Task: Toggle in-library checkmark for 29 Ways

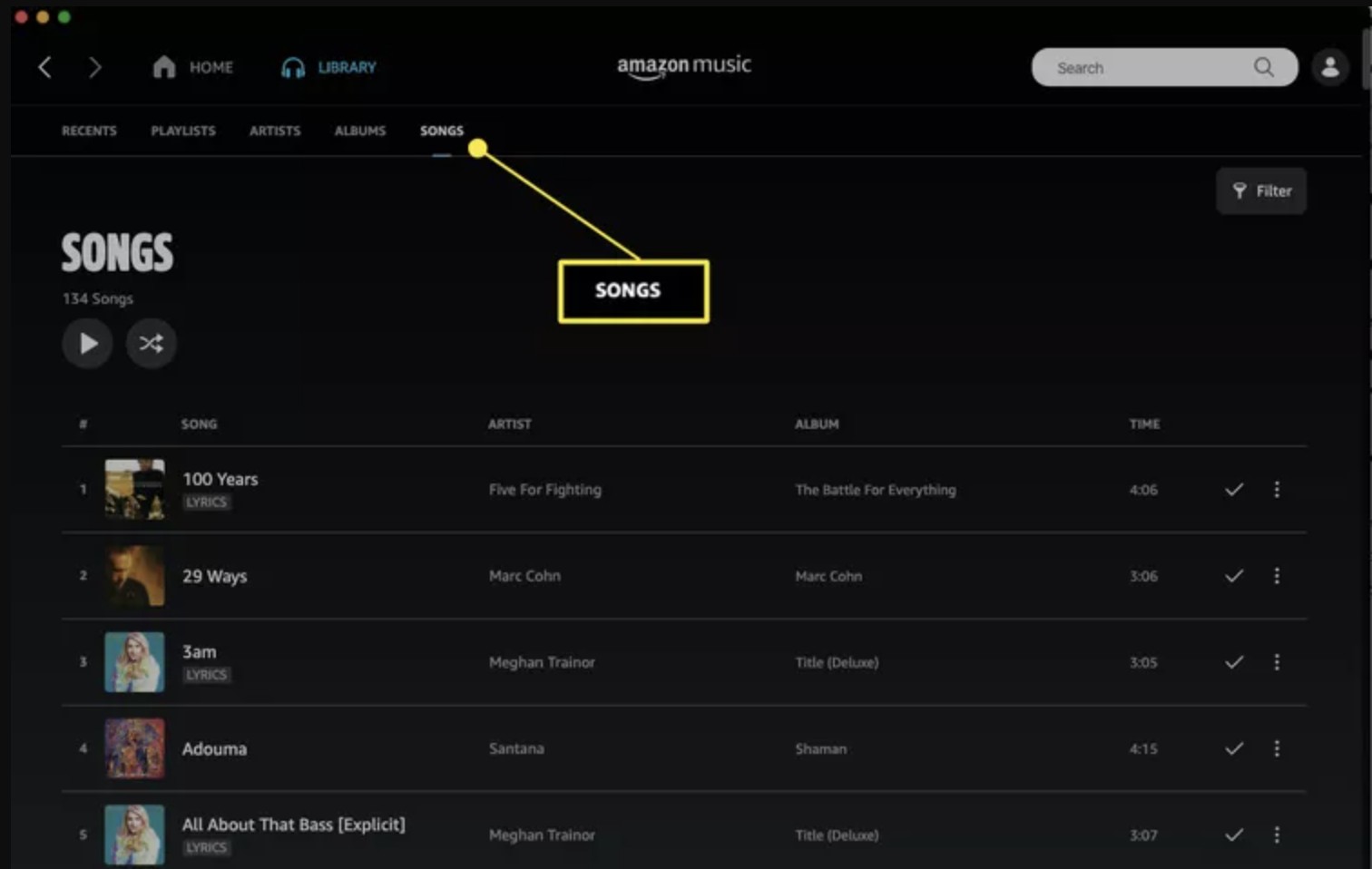Action: [x=1234, y=575]
